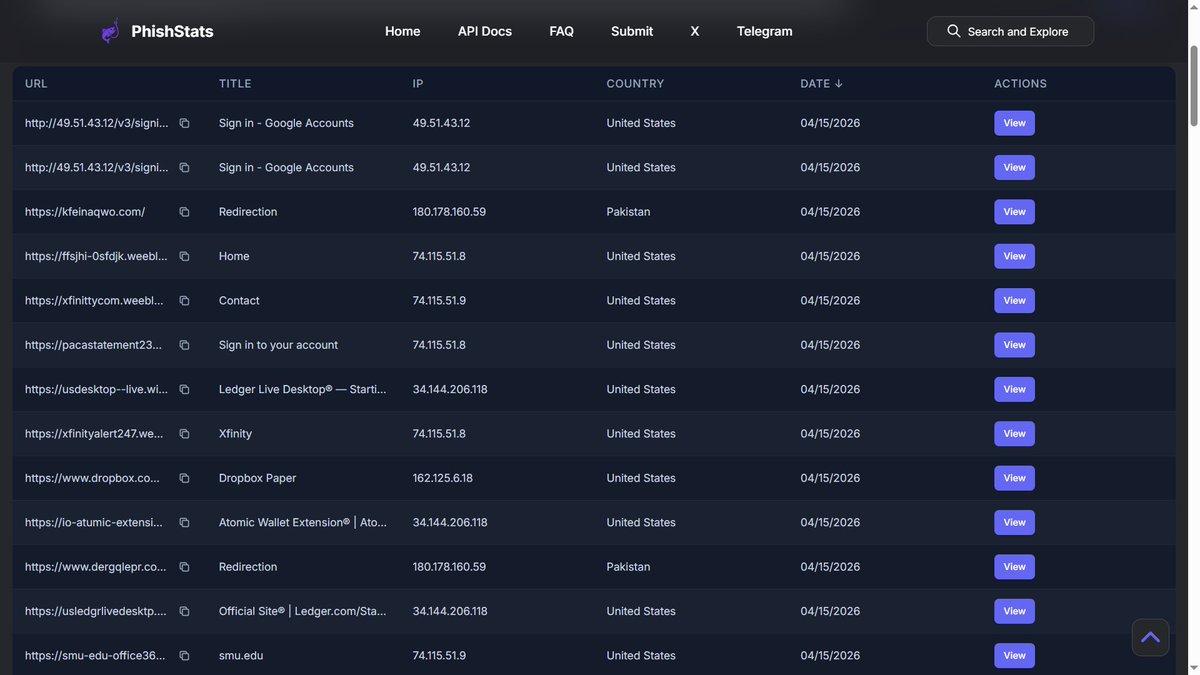Screen dimensions: 1200x675
Task: Click Pakistan in kfeinaqwo.com row
Action: [x=628, y=212]
